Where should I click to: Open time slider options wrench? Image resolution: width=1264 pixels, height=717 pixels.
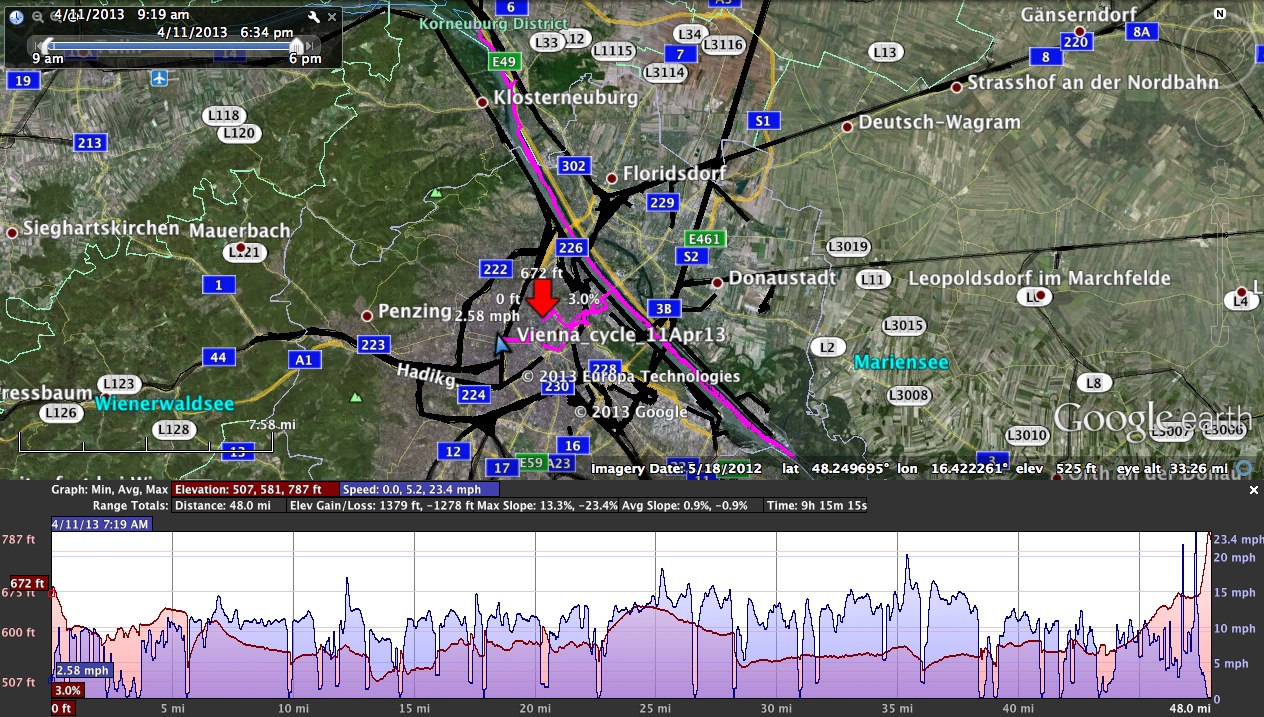[314, 17]
